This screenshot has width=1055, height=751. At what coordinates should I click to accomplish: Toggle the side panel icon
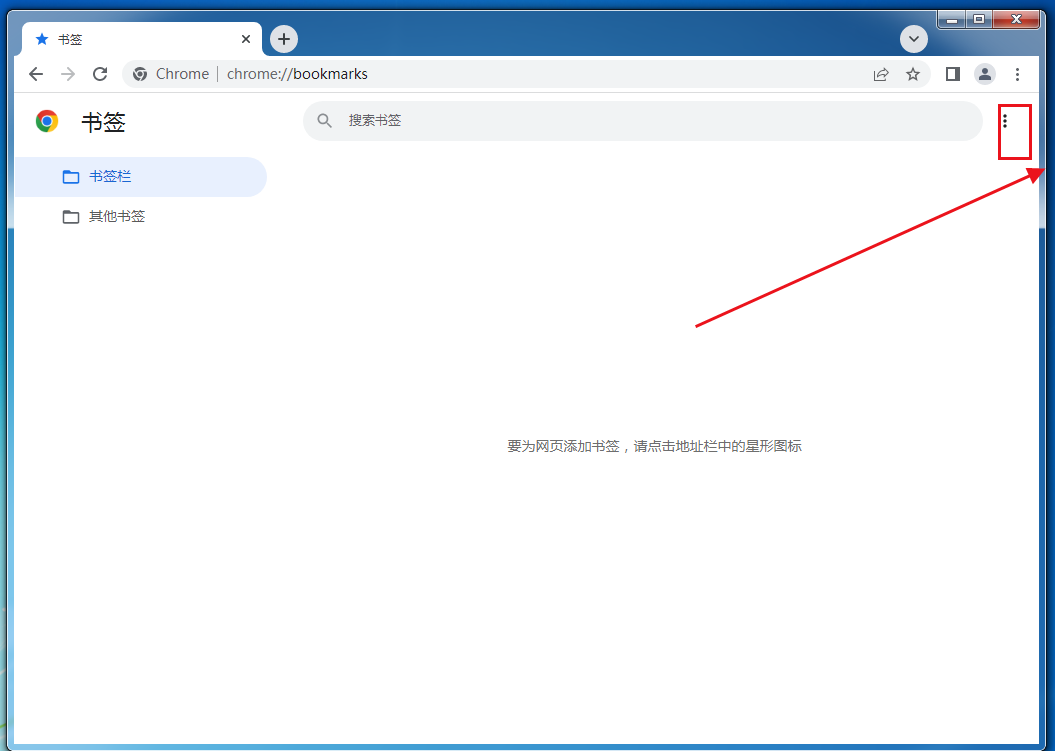coord(953,74)
